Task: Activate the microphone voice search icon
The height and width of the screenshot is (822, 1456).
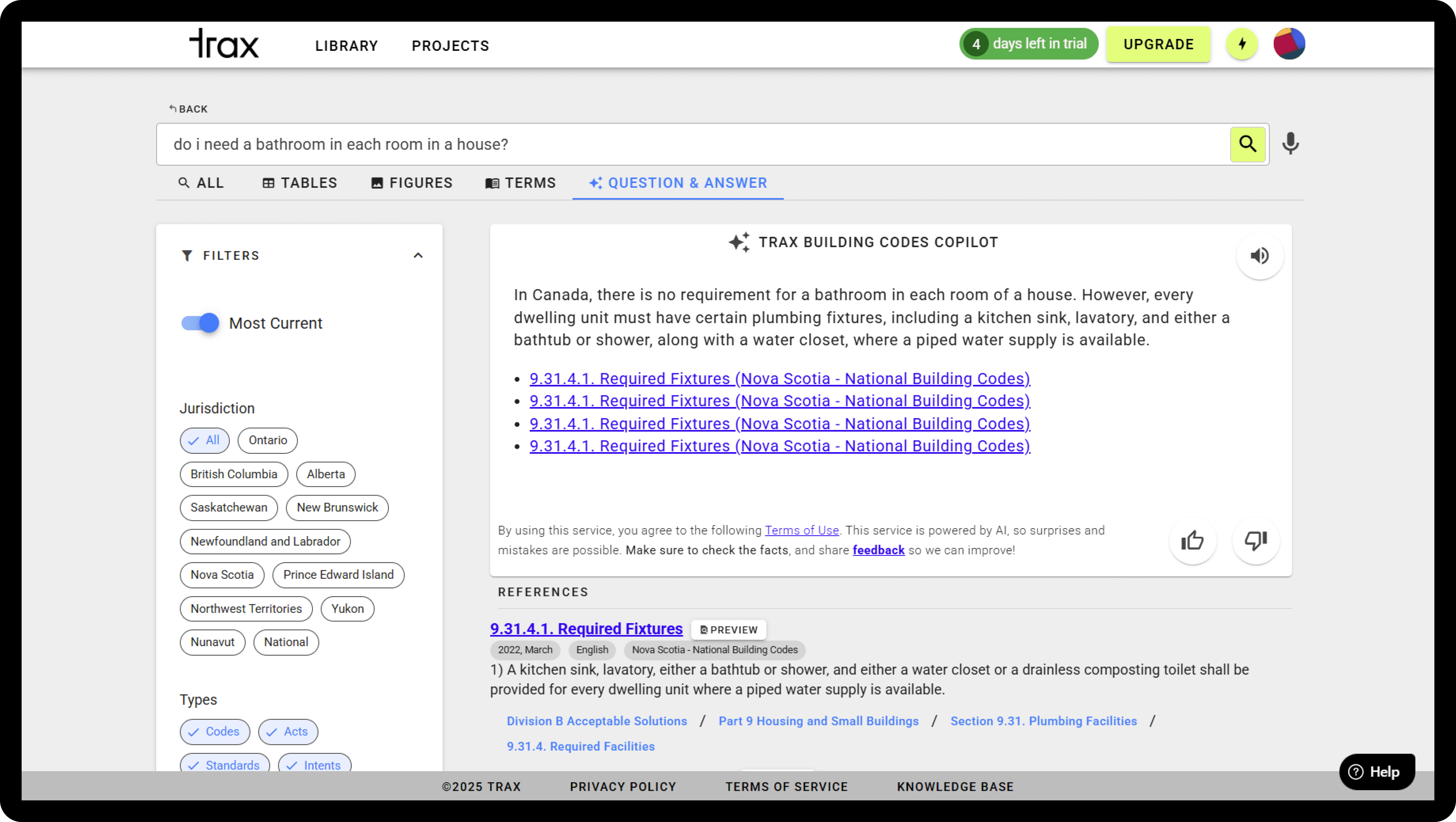Action: point(1290,144)
